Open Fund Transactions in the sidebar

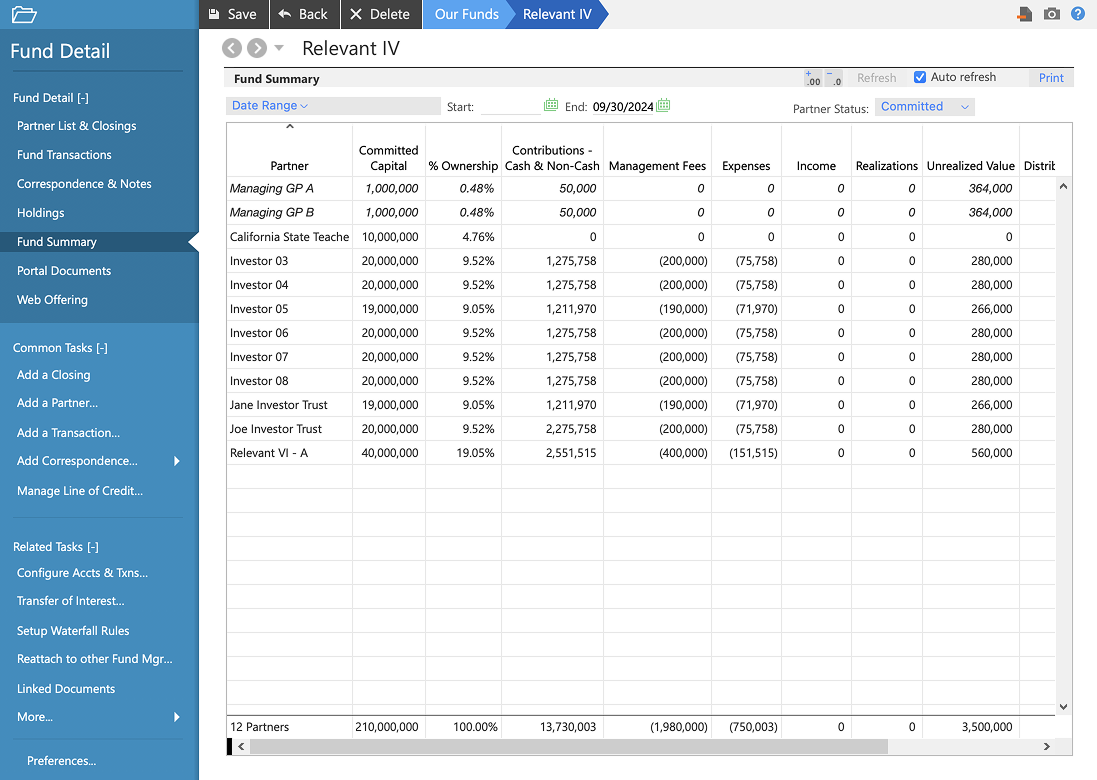click(64, 155)
